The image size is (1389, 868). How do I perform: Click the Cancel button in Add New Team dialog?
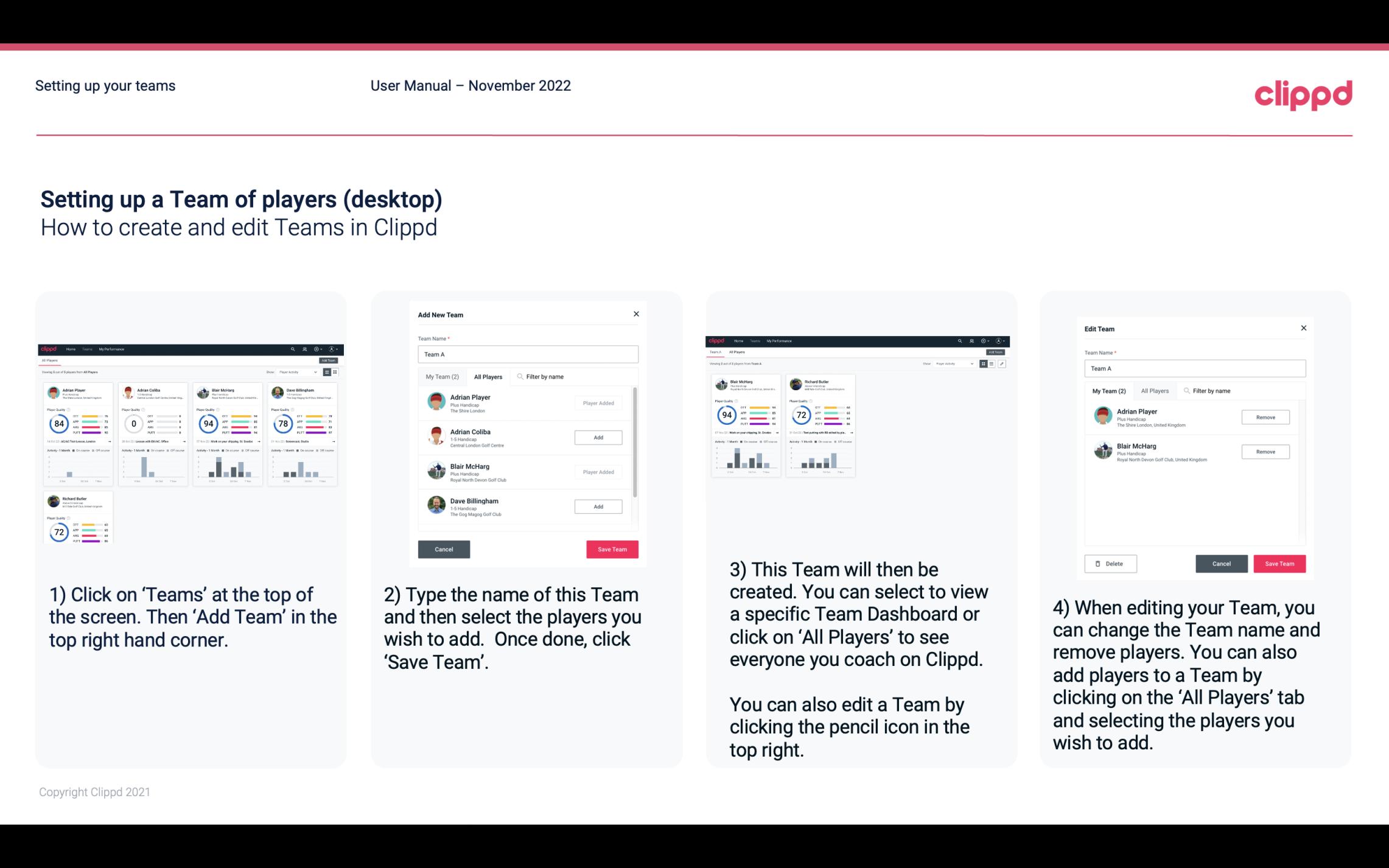[x=444, y=548]
